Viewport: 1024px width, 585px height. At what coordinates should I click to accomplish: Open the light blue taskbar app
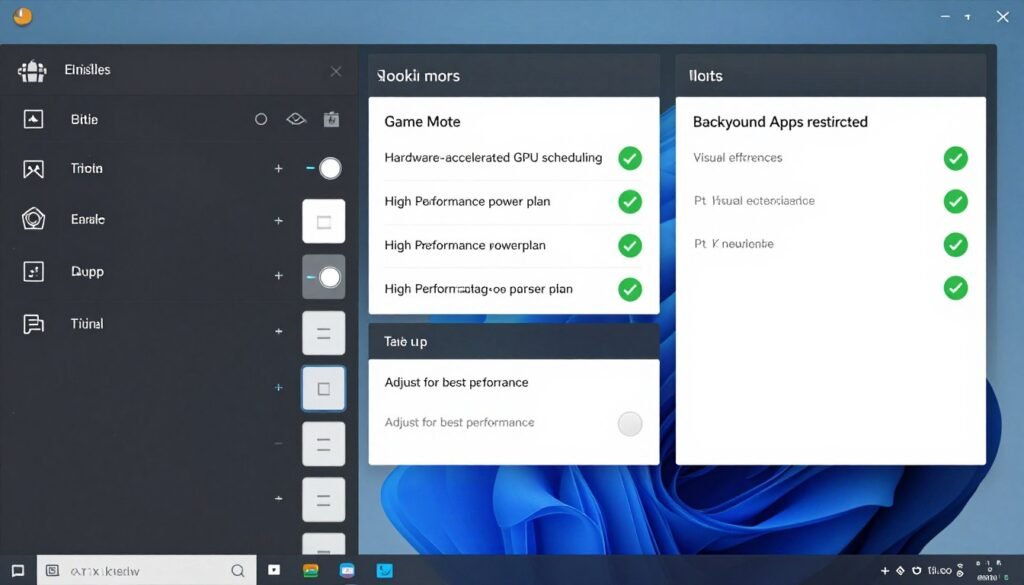(385, 571)
